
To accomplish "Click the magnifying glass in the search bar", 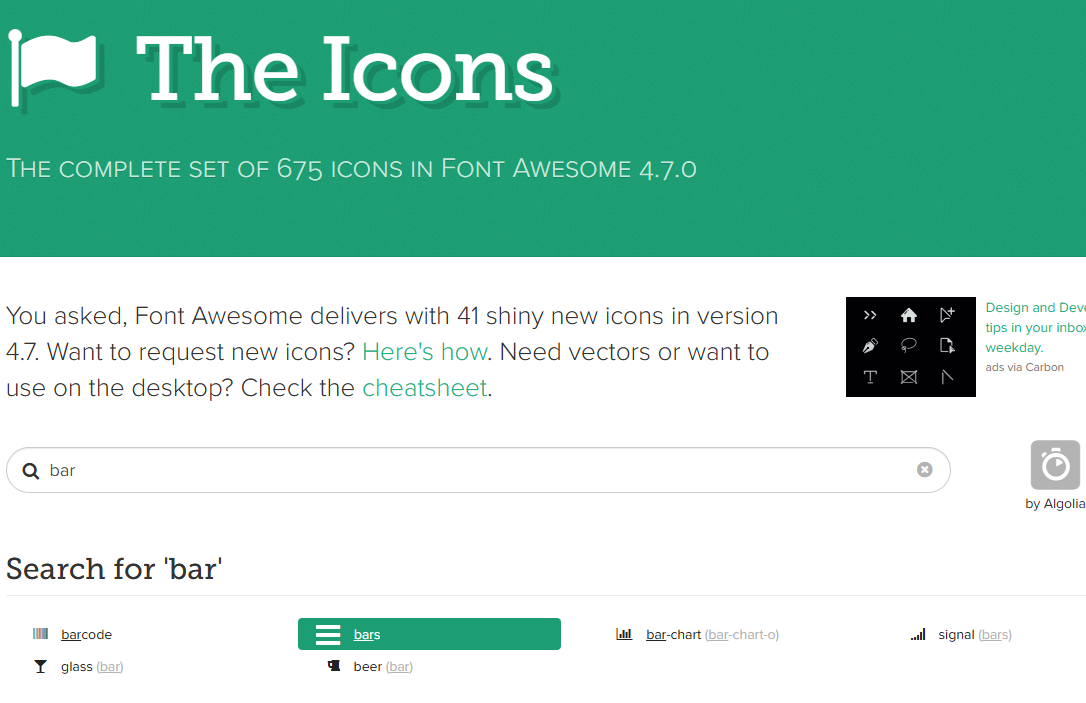I will [29, 469].
